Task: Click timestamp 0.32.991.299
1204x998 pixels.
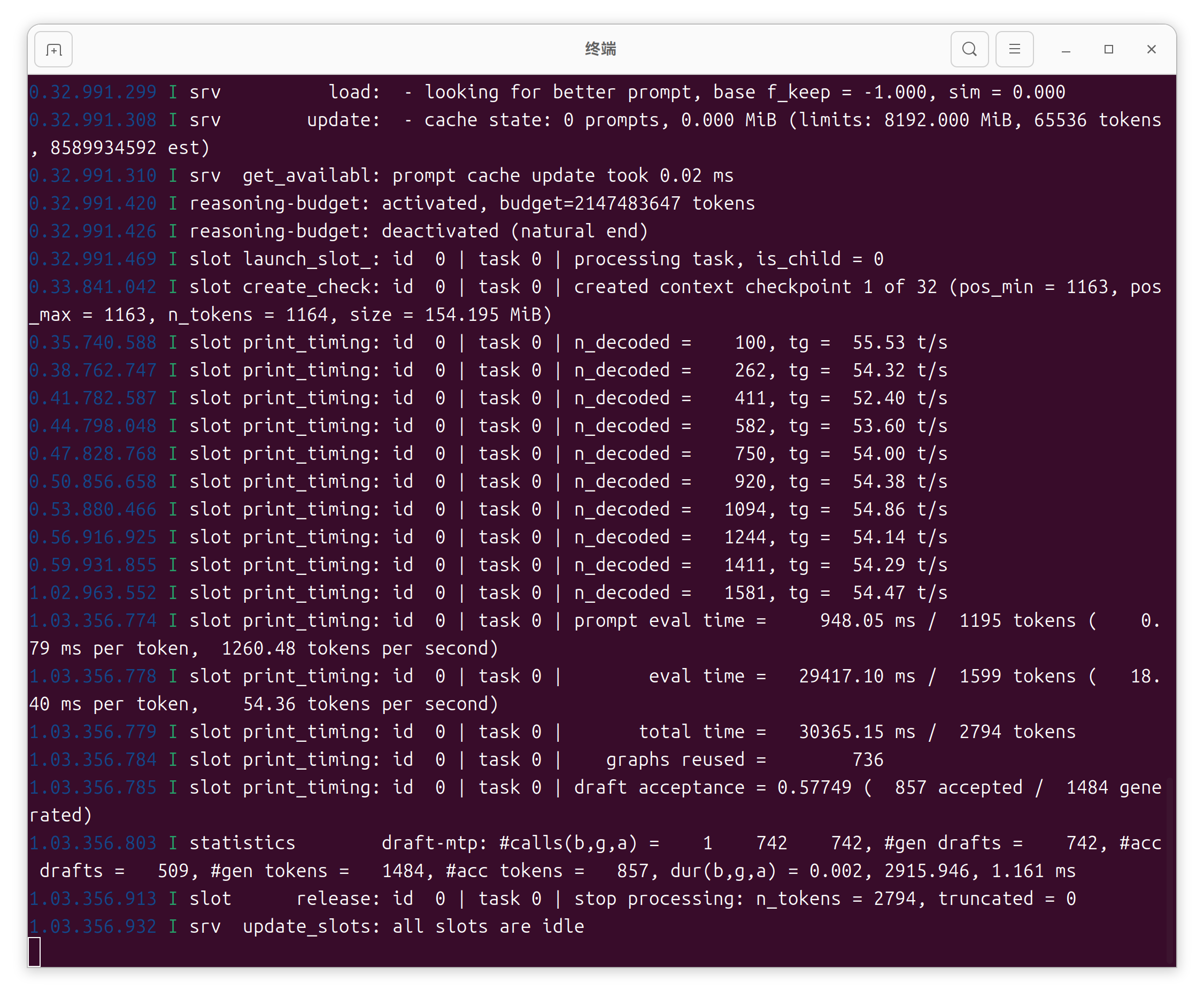Action: point(93,93)
